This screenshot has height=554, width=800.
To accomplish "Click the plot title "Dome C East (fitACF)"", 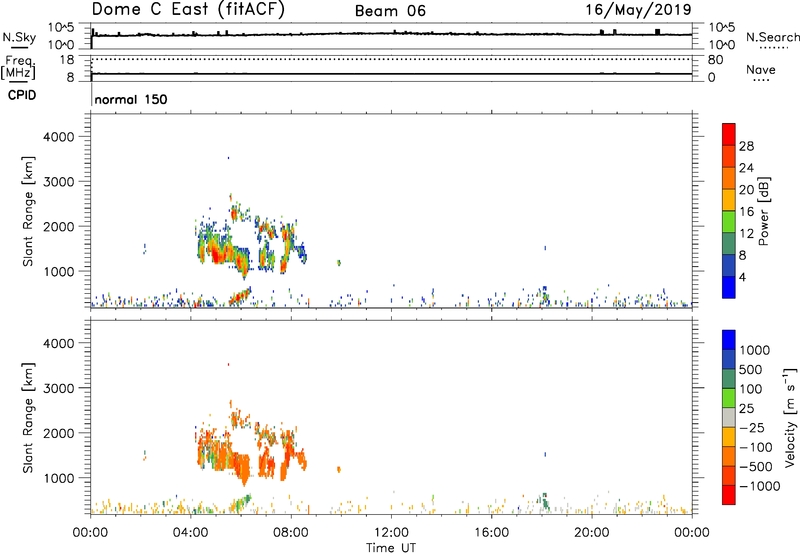I will point(188,10).
